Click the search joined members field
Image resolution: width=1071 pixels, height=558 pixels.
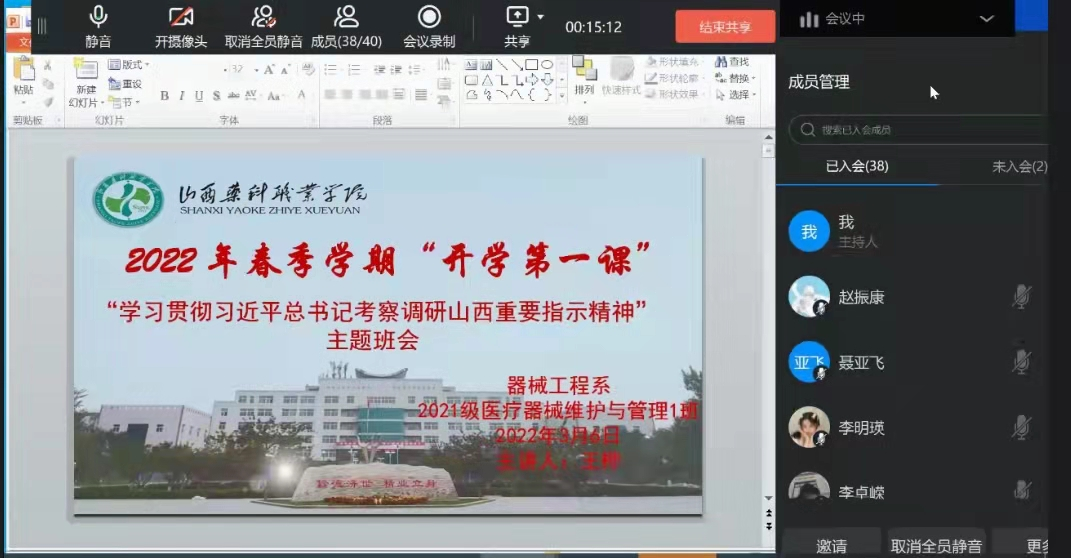[x=920, y=130]
